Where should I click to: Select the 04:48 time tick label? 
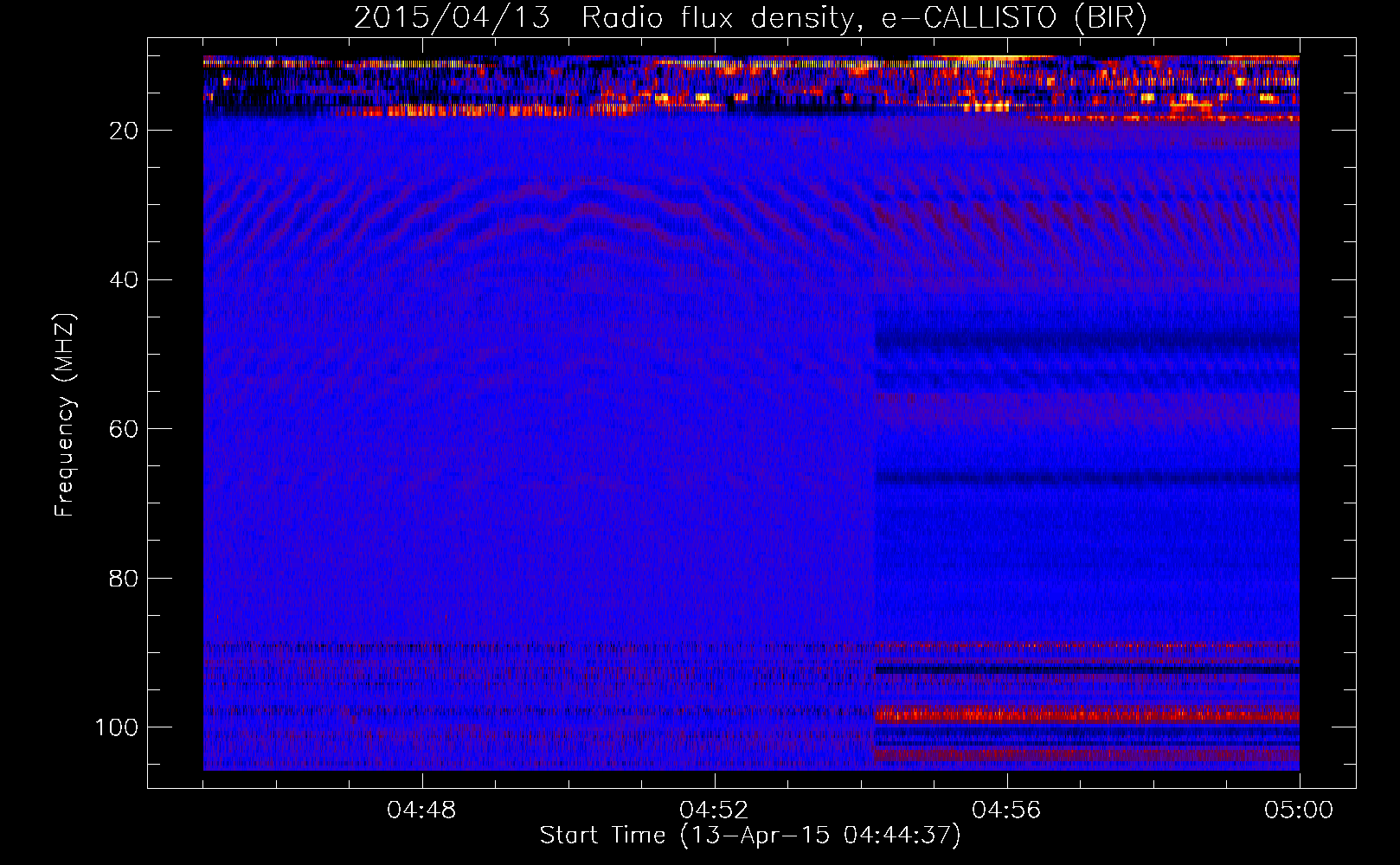pos(421,811)
